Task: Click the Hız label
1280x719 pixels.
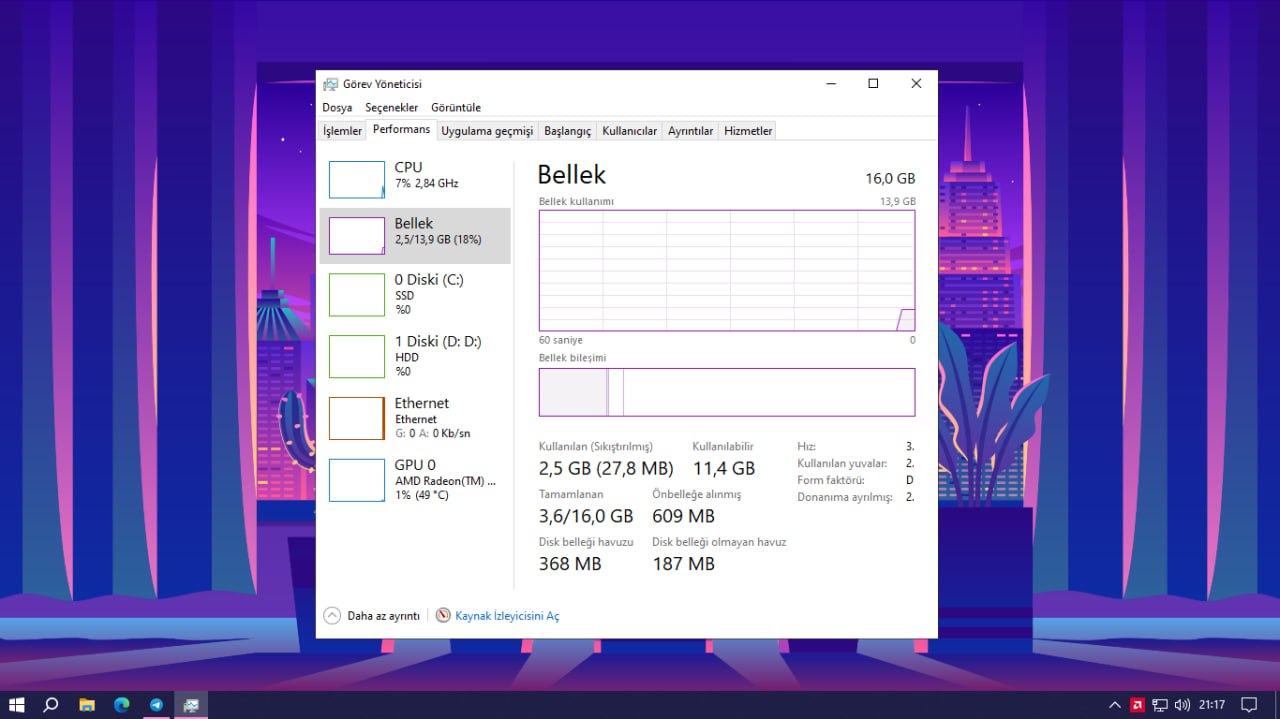Action: pos(806,447)
